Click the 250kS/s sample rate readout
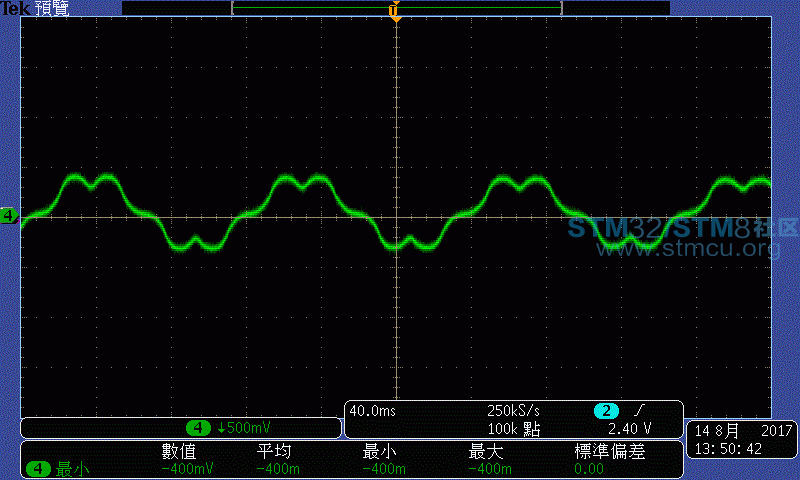Viewport: 800px width, 480px height. [x=513, y=411]
